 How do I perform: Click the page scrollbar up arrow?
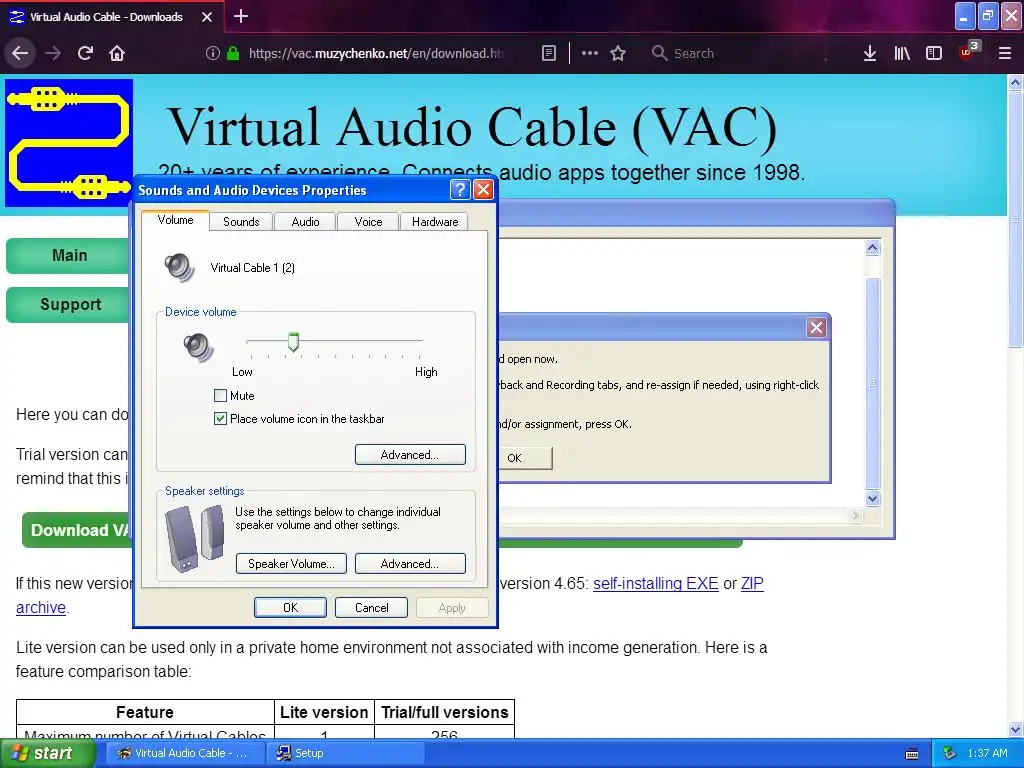click(1015, 83)
